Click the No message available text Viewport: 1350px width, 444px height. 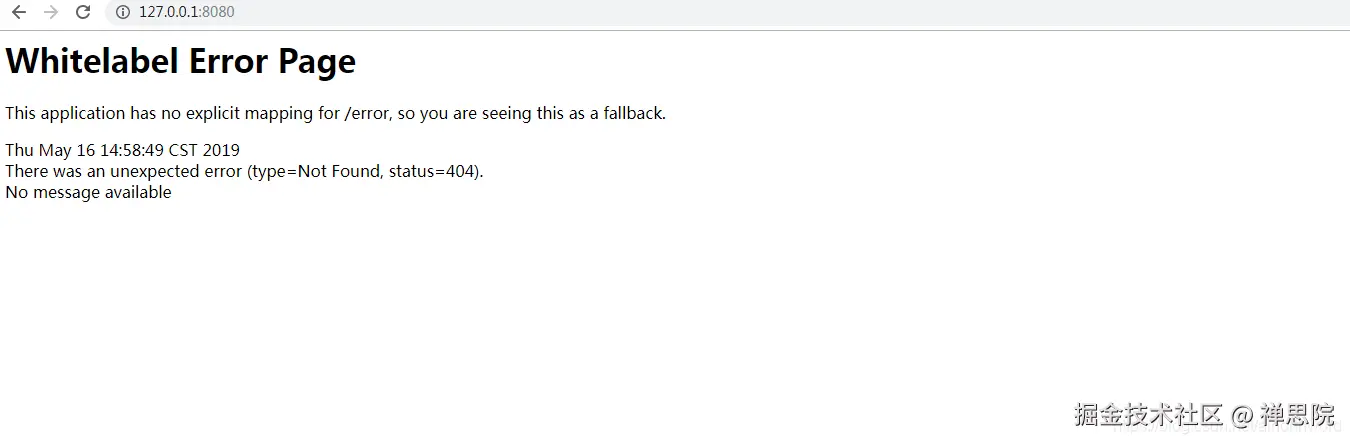point(88,193)
